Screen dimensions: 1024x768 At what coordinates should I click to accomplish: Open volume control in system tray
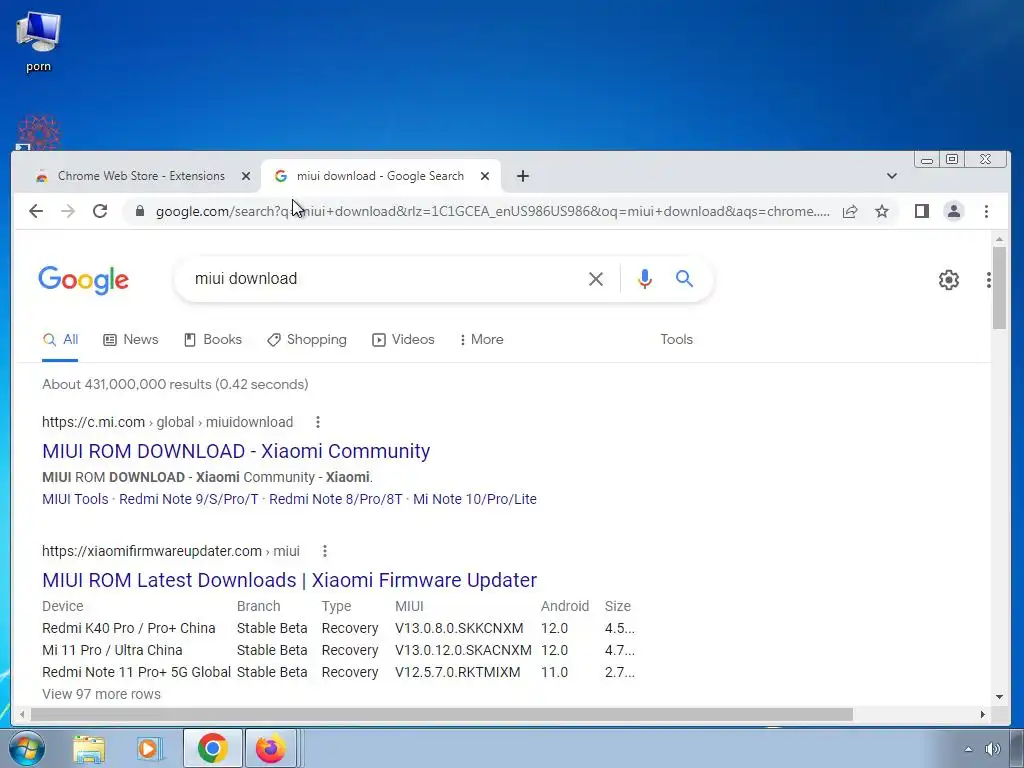[993, 749]
